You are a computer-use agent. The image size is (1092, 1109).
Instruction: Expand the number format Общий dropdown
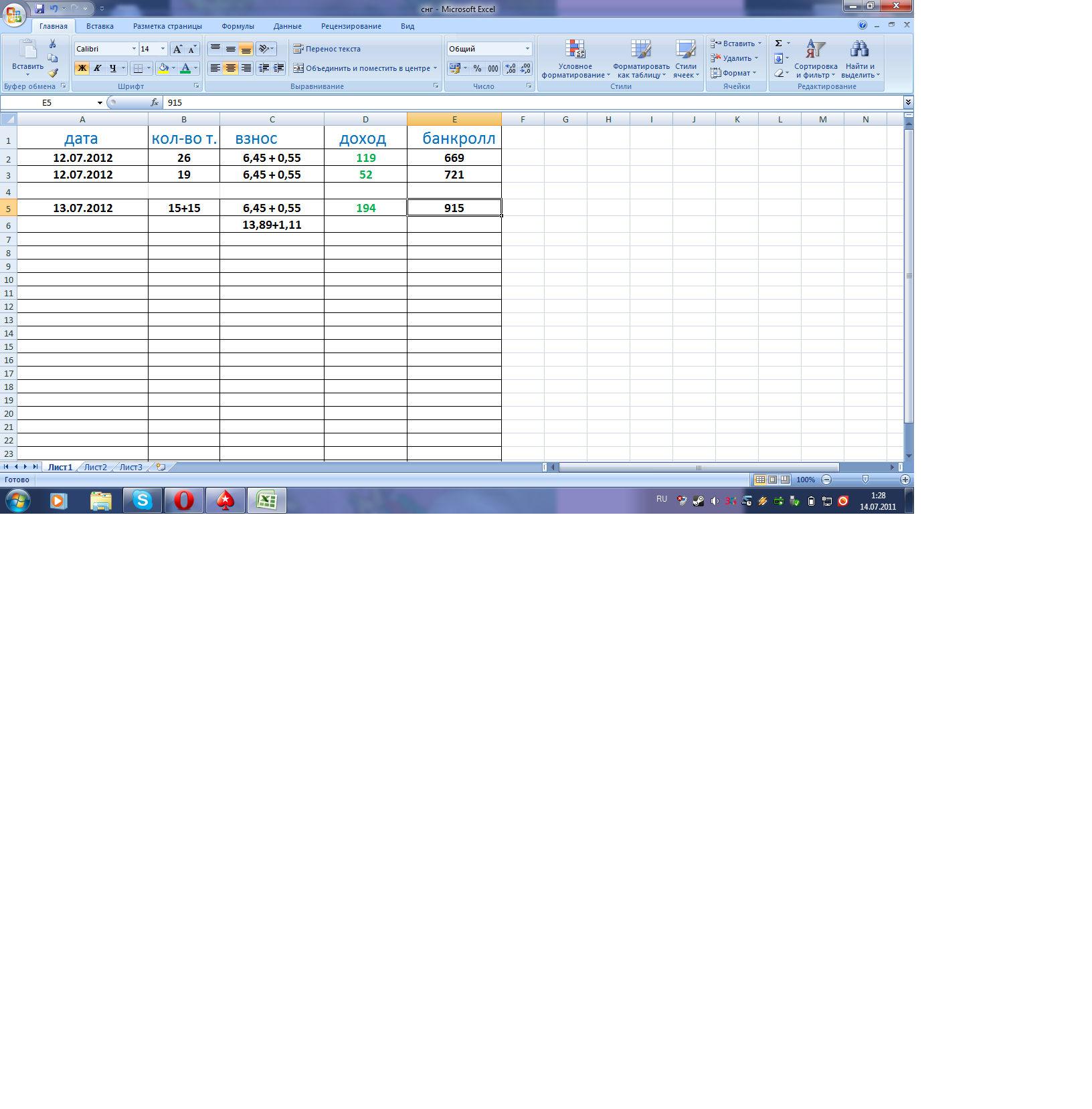(527, 49)
